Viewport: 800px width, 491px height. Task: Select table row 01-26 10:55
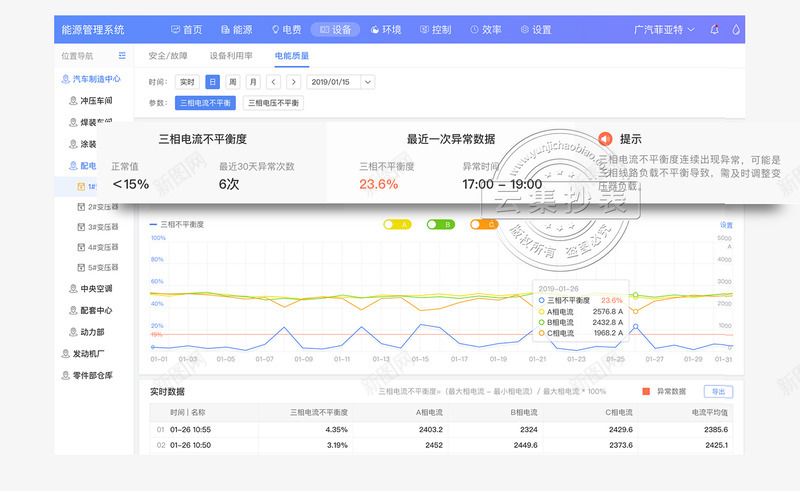coord(441,430)
